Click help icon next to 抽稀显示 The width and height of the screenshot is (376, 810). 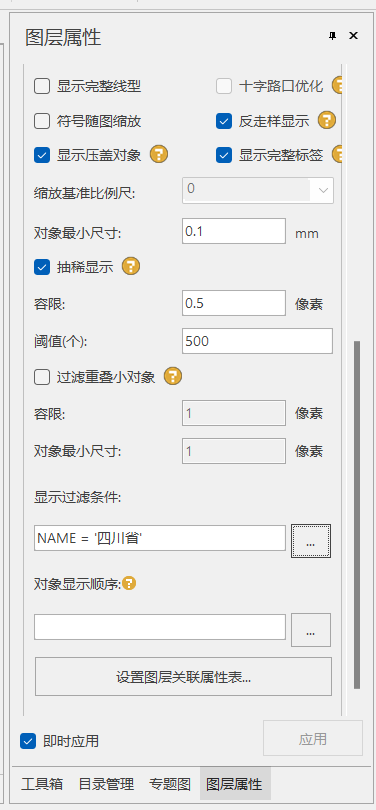131,267
